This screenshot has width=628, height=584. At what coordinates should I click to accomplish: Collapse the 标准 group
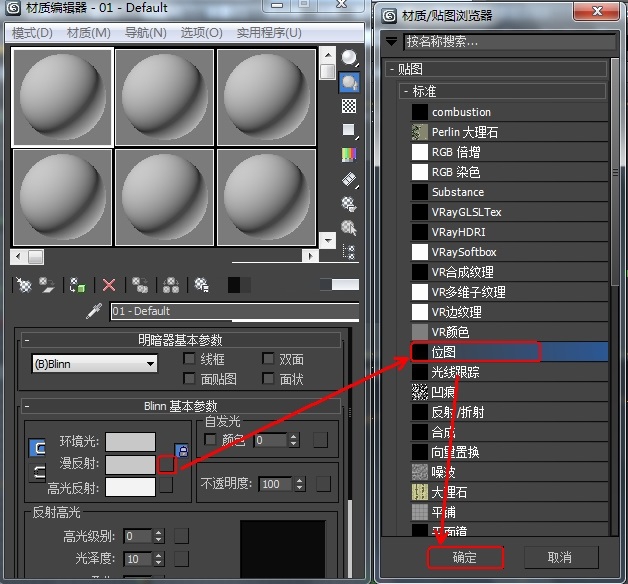[503, 91]
